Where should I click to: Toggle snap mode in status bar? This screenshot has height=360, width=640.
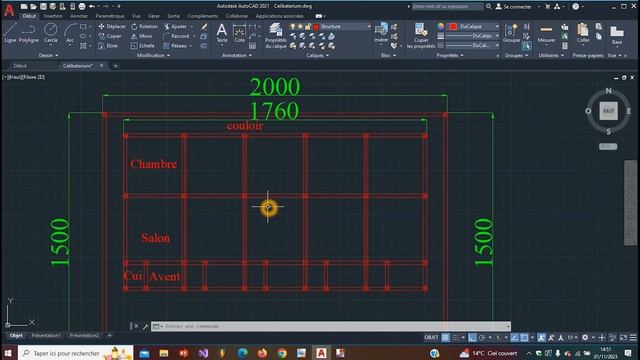[455, 338]
